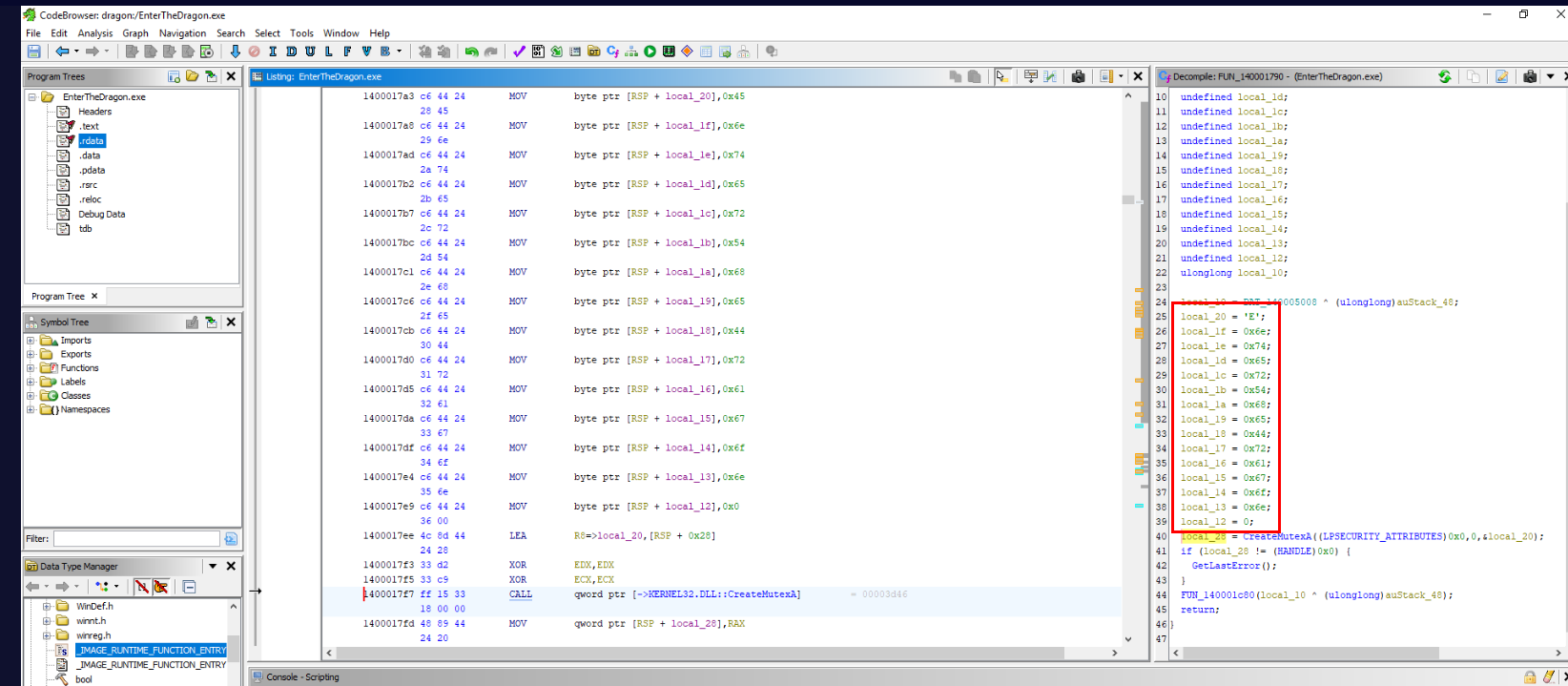Click CreateMutexA call in Decompile view

1277,536
